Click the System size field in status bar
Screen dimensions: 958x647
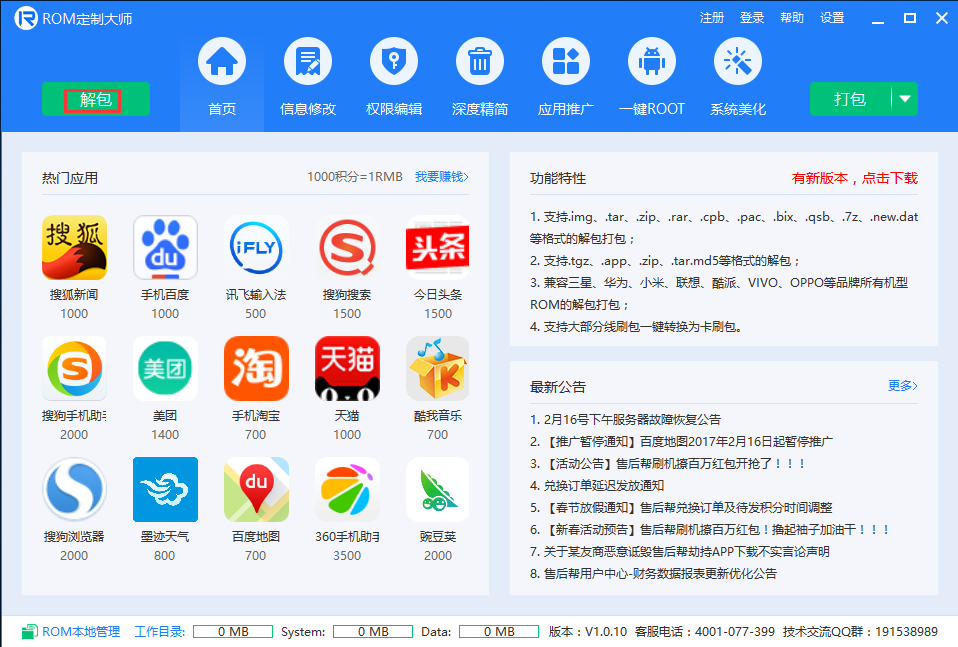coord(372,631)
